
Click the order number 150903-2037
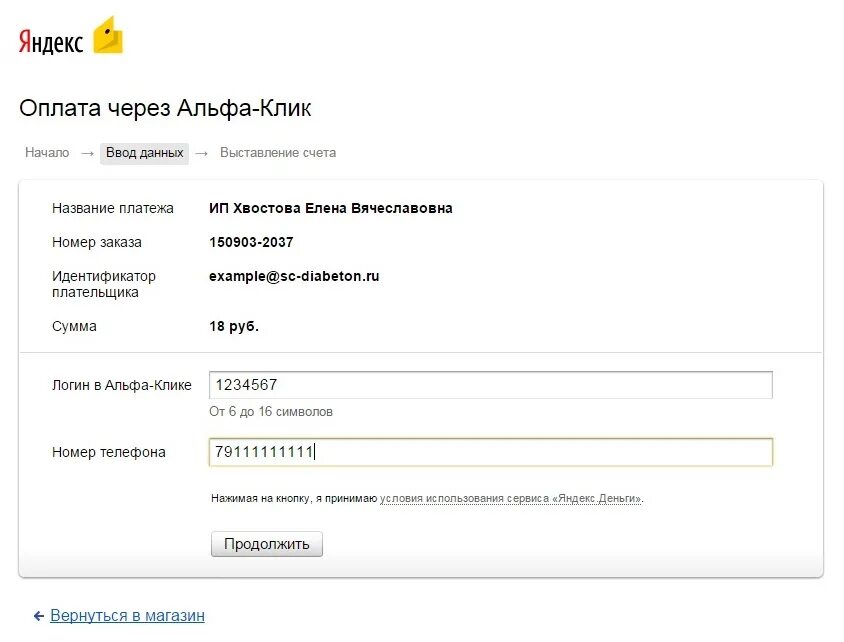coord(251,242)
